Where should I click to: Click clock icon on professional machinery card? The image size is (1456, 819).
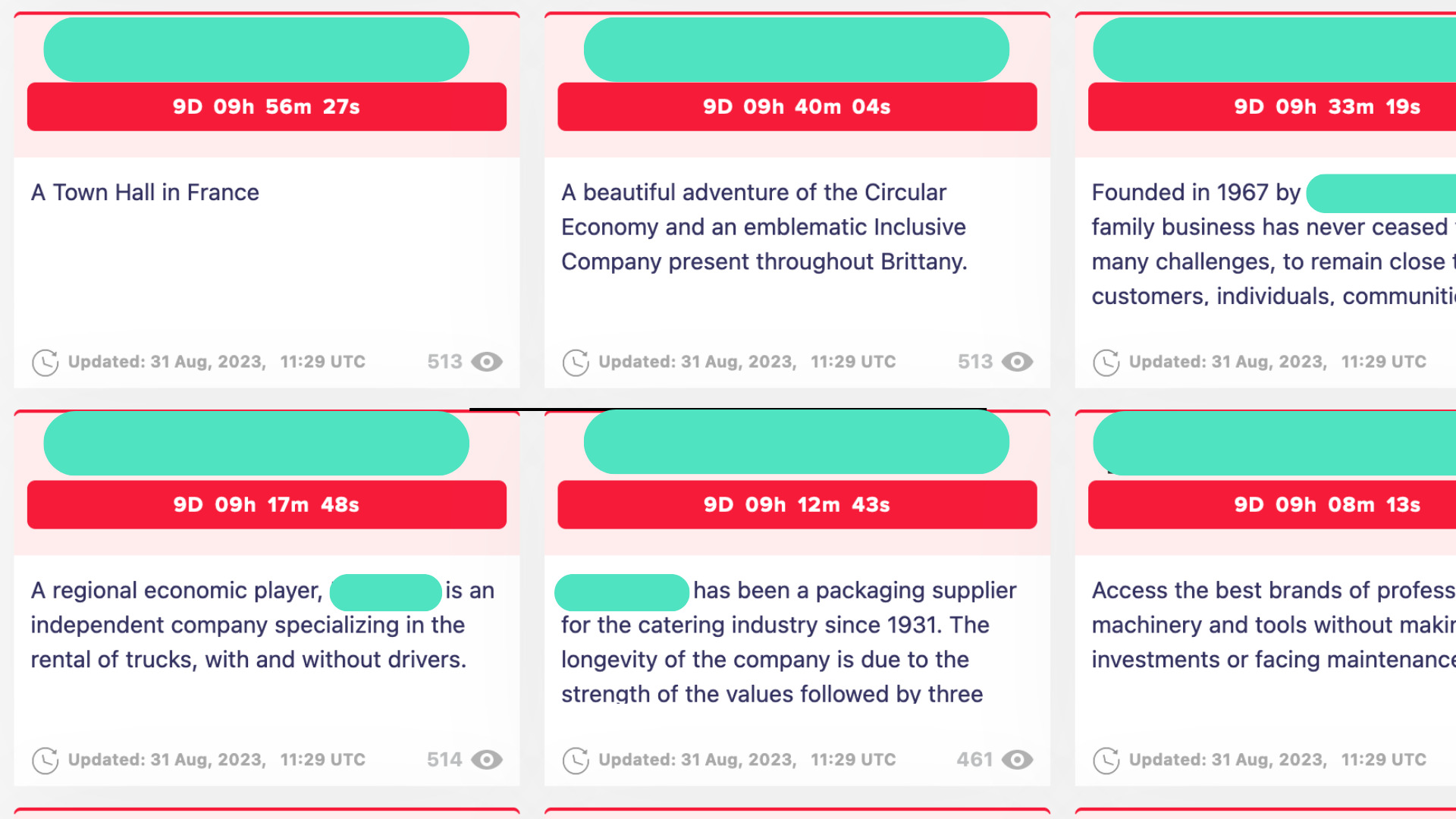pos(1106,760)
